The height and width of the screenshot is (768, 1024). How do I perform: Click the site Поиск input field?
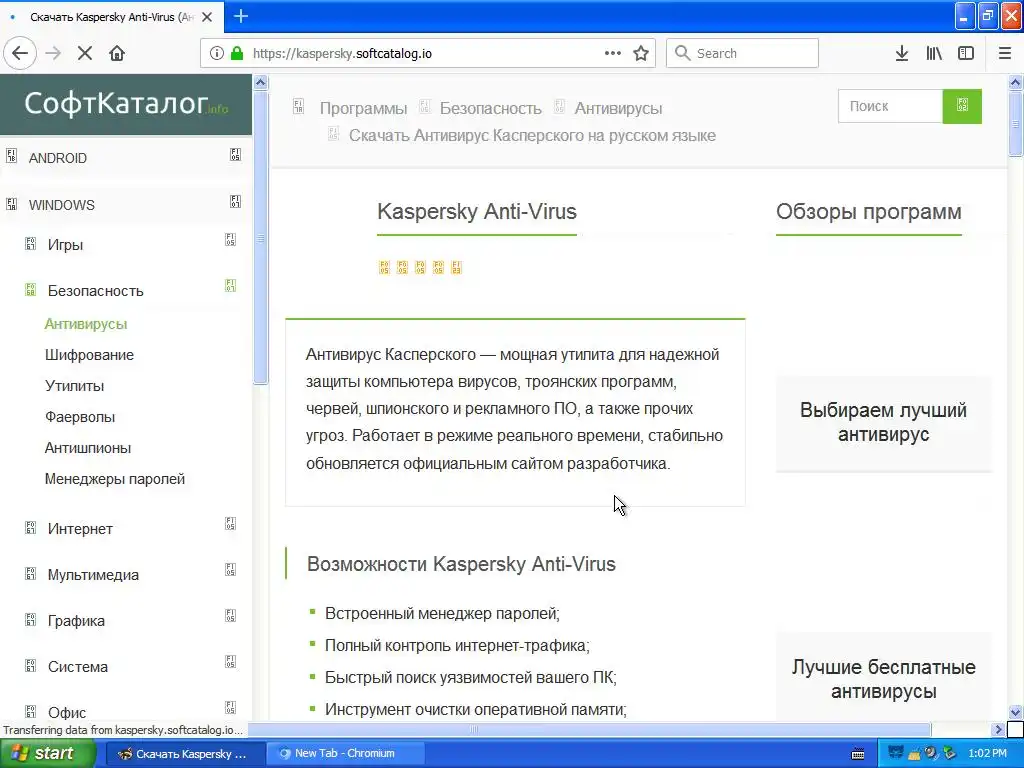(891, 106)
